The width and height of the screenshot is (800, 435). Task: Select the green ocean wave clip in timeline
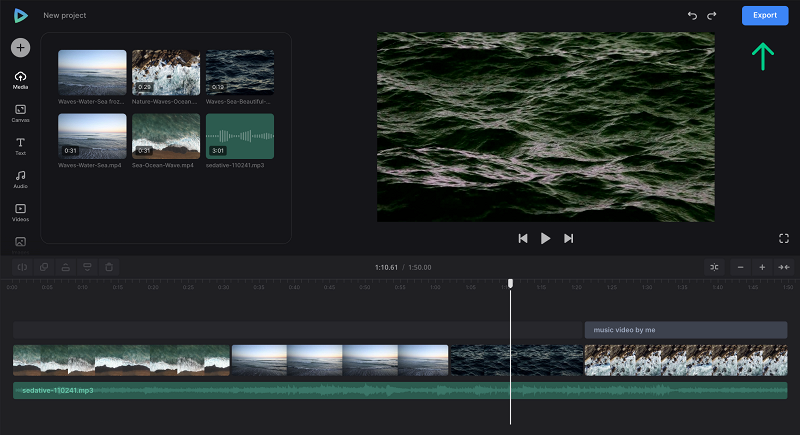pyautogui.click(x=121, y=360)
